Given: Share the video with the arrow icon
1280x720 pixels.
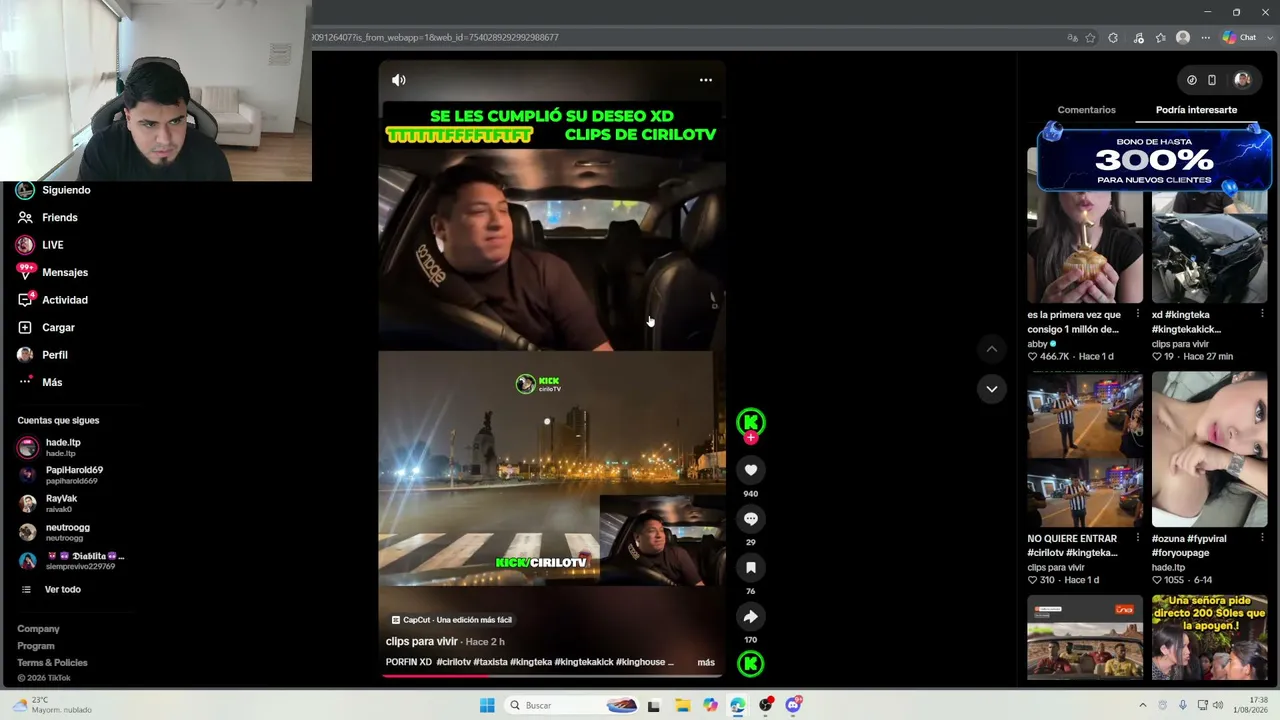Looking at the screenshot, I should tap(751, 617).
